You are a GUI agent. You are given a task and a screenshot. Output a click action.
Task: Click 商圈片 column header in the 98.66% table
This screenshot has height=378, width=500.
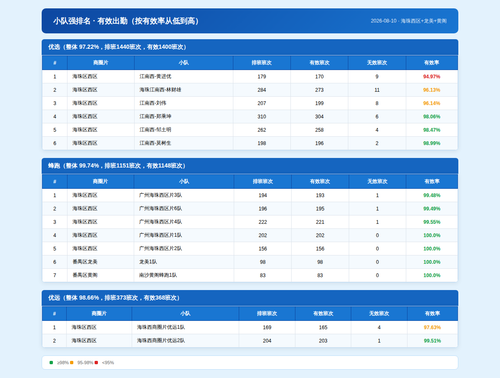(x=99, y=313)
